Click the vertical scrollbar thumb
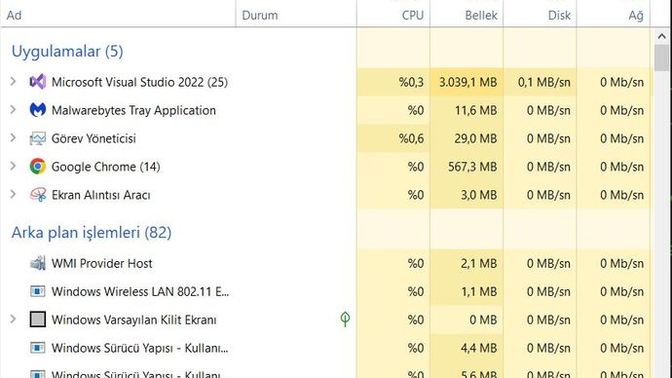672x378 pixels. [662, 57]
